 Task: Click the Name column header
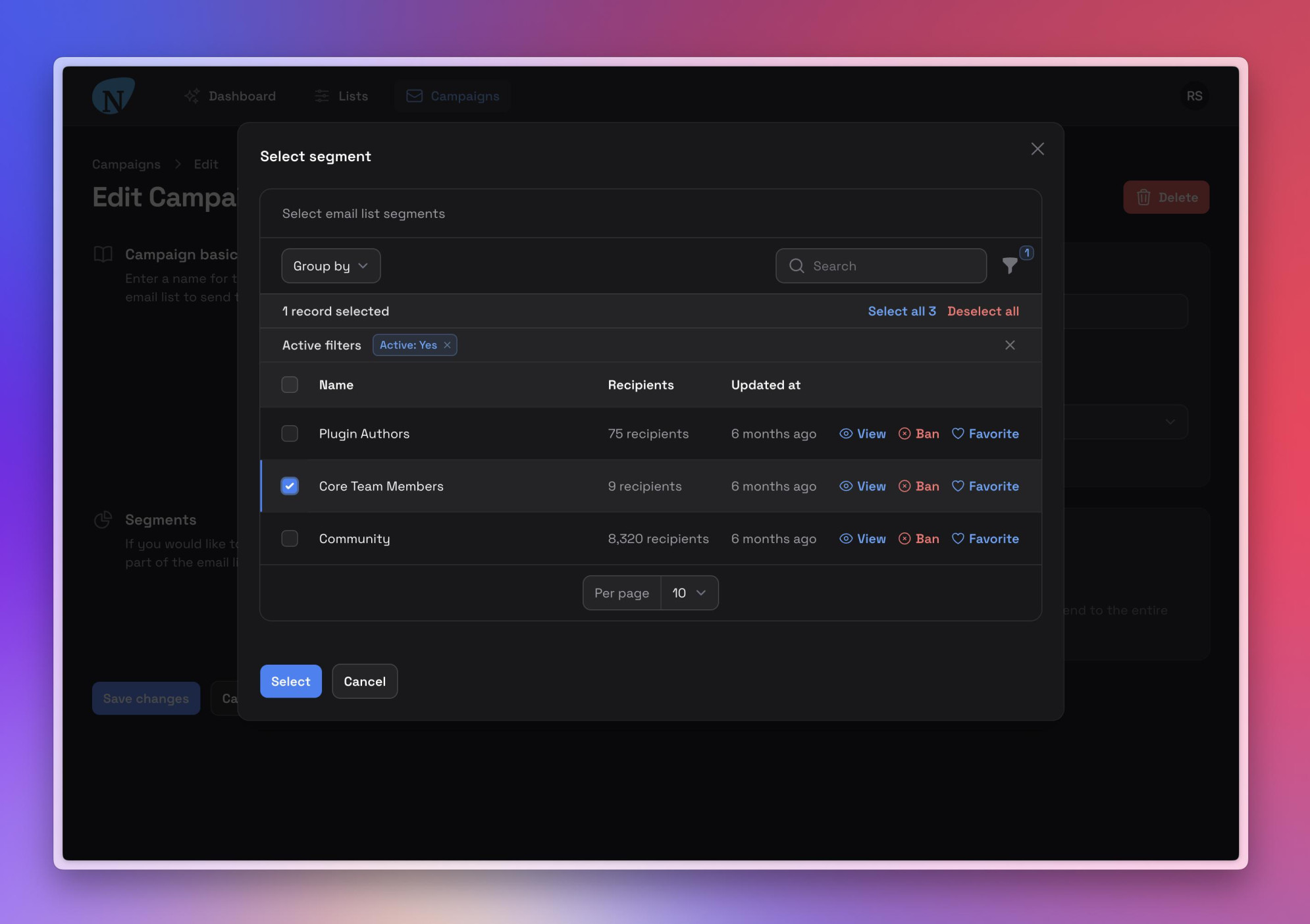pyautogui.click(x=336, y=385)
